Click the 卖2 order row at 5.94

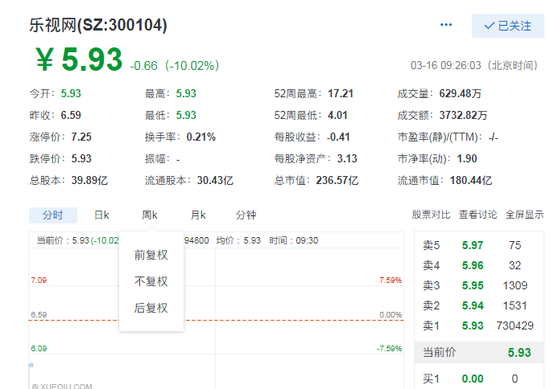click(479, 306)
